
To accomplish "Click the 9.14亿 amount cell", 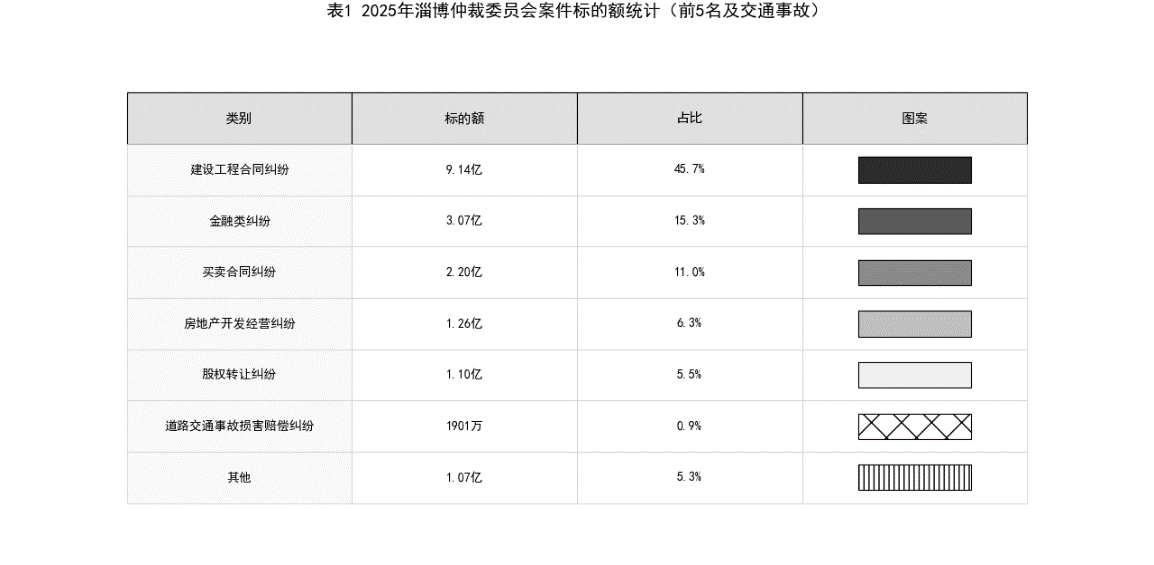I will point(464,170).
